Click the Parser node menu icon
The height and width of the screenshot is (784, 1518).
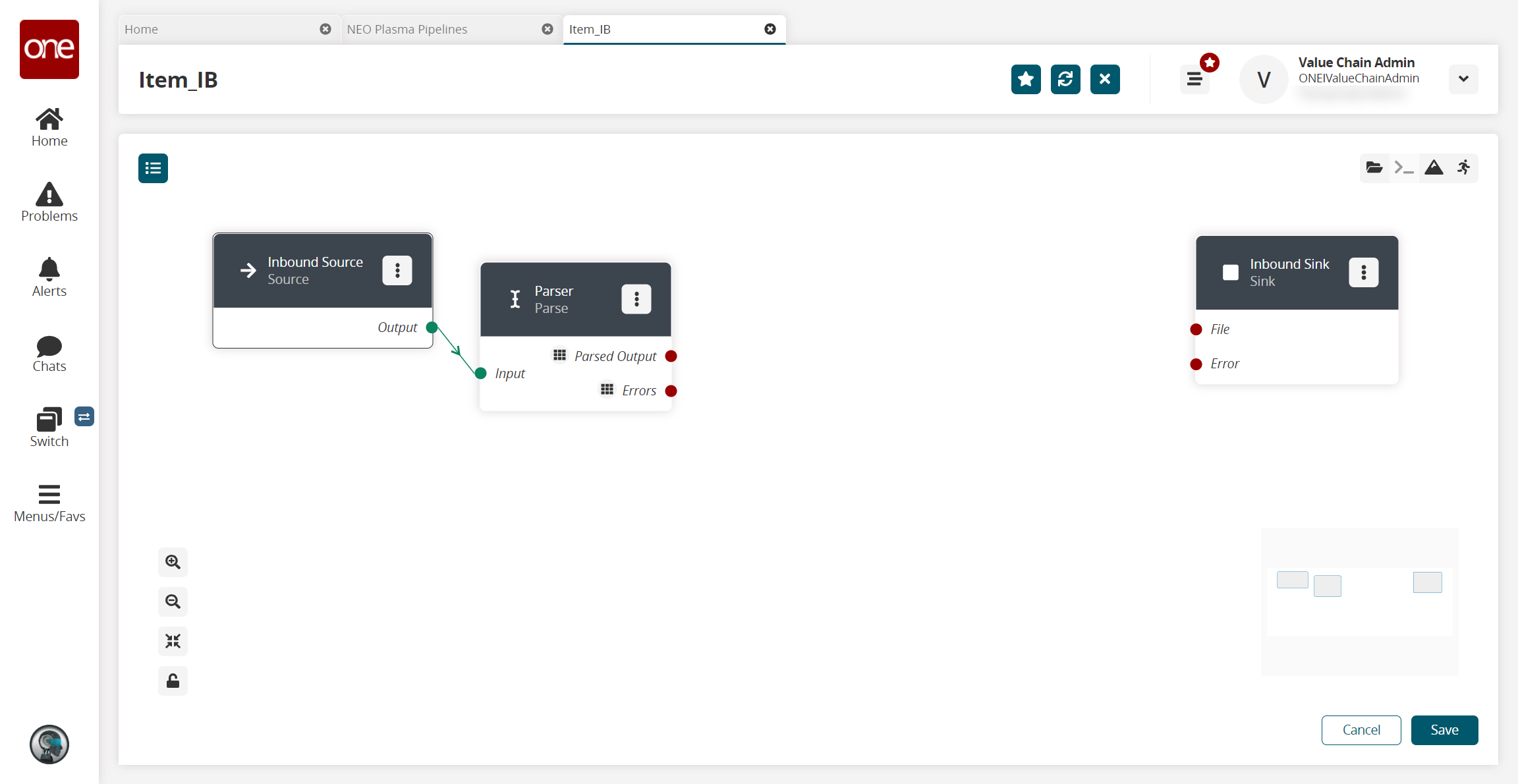coord(637,299)
